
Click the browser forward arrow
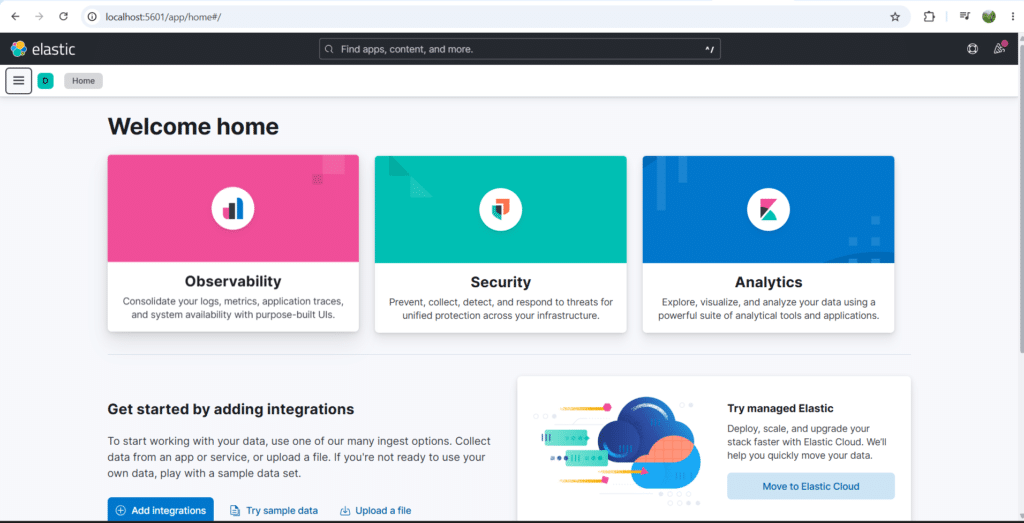tap(39, 16)
